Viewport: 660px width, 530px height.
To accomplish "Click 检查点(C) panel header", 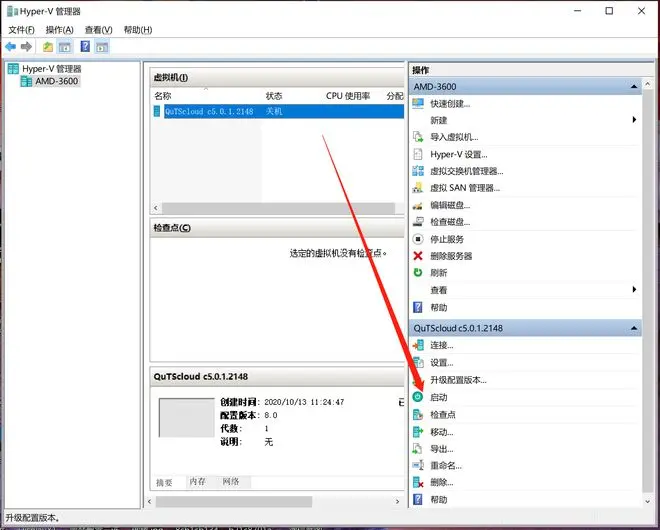I will click(277, 228).
